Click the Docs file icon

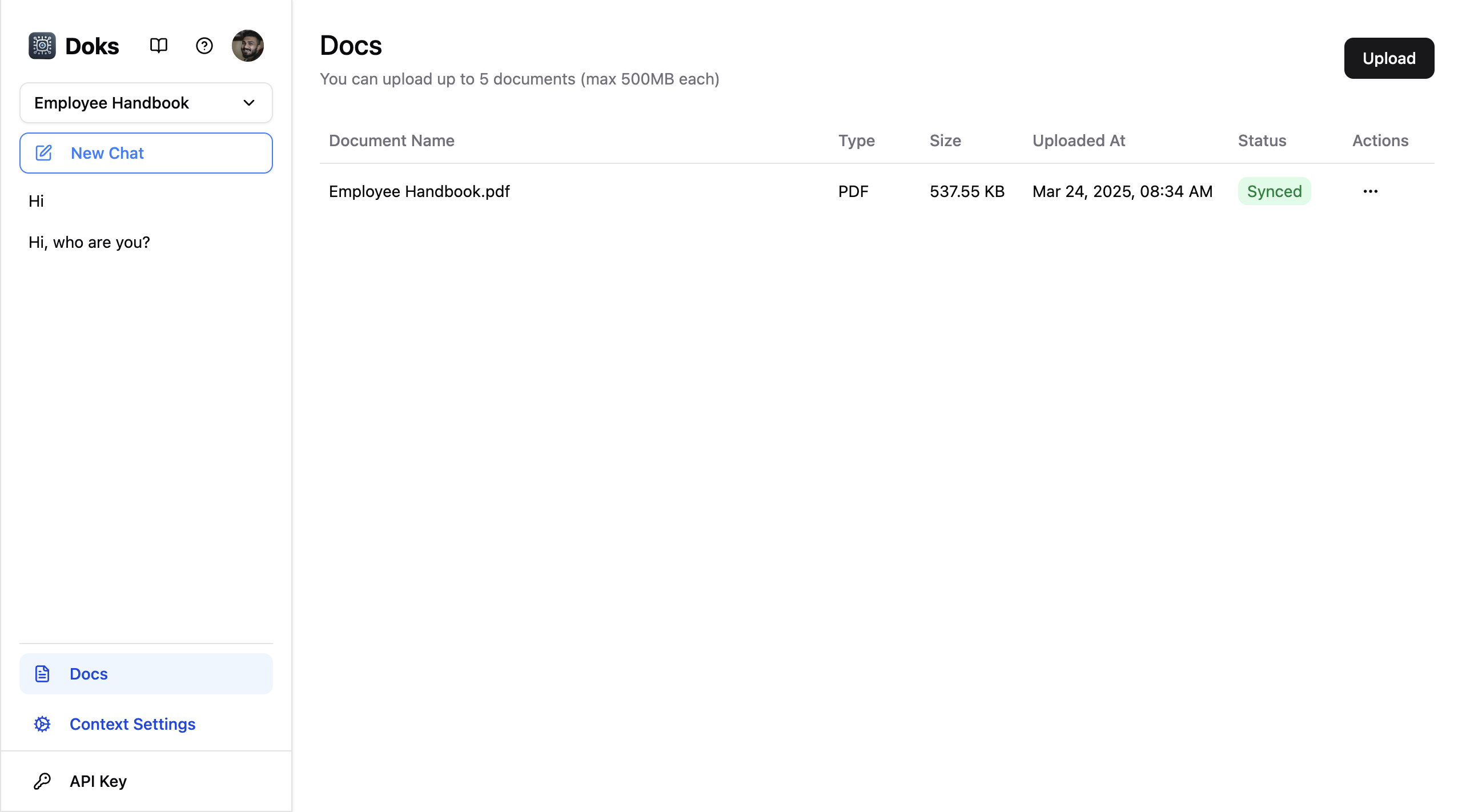click(42, 674)
